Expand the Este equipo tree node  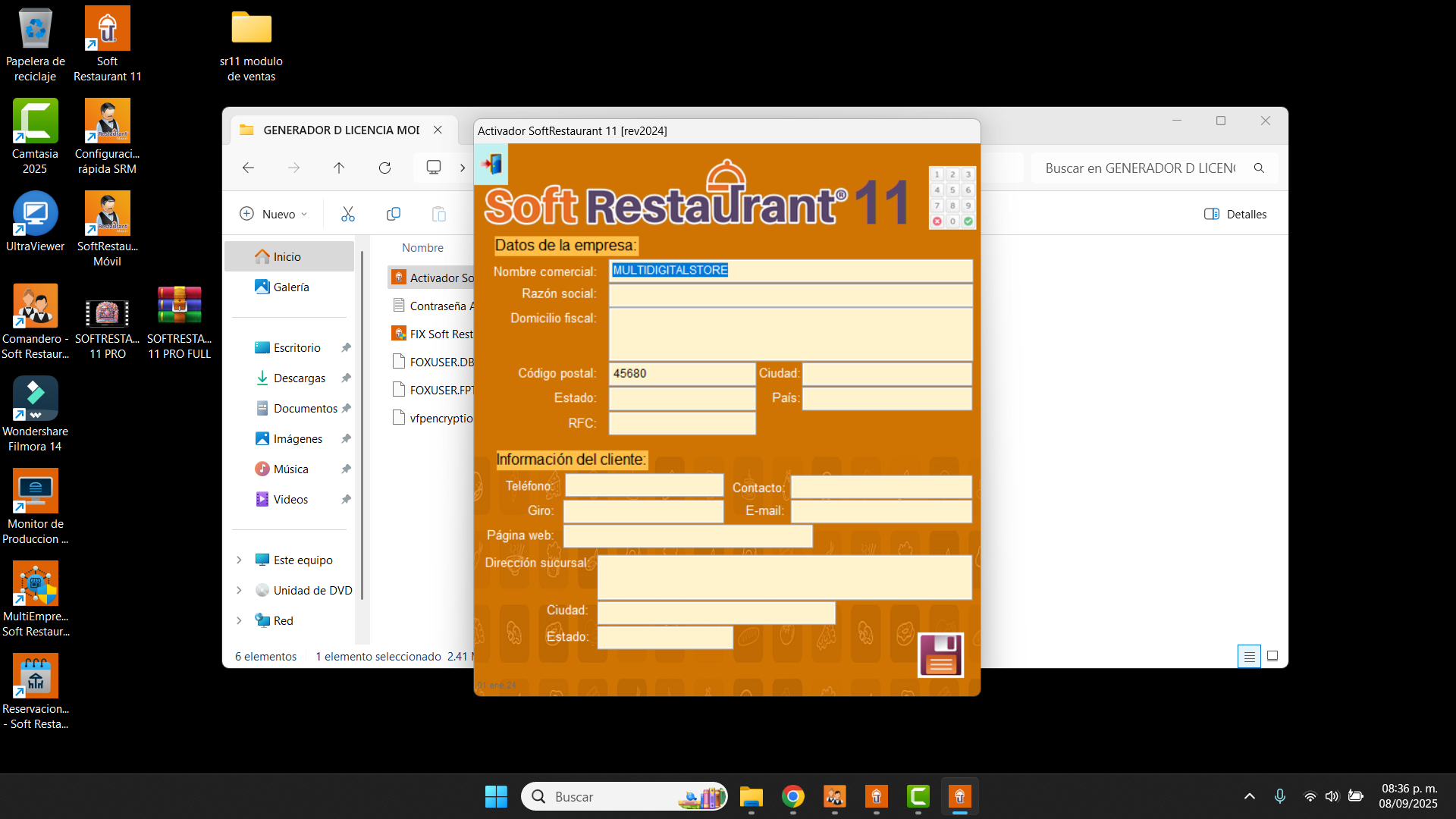240,560
